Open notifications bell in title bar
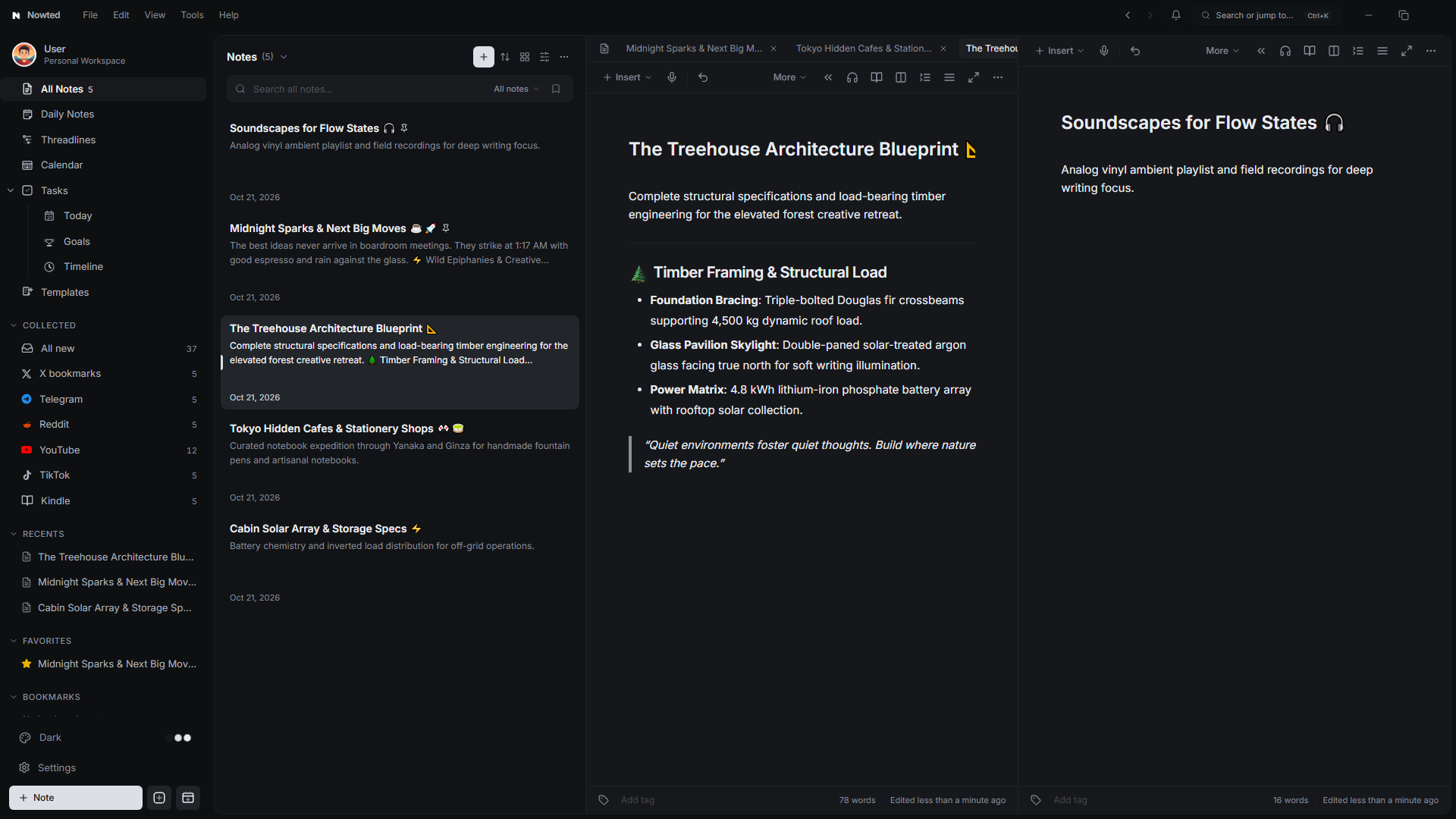This screenshot has width=1456, height=819. [x=1176, y=15]
